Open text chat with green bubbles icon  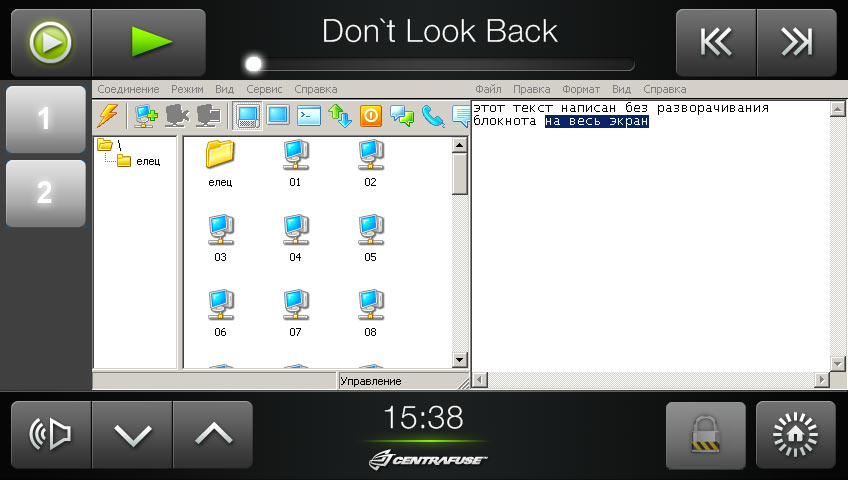tap(402, 116)
